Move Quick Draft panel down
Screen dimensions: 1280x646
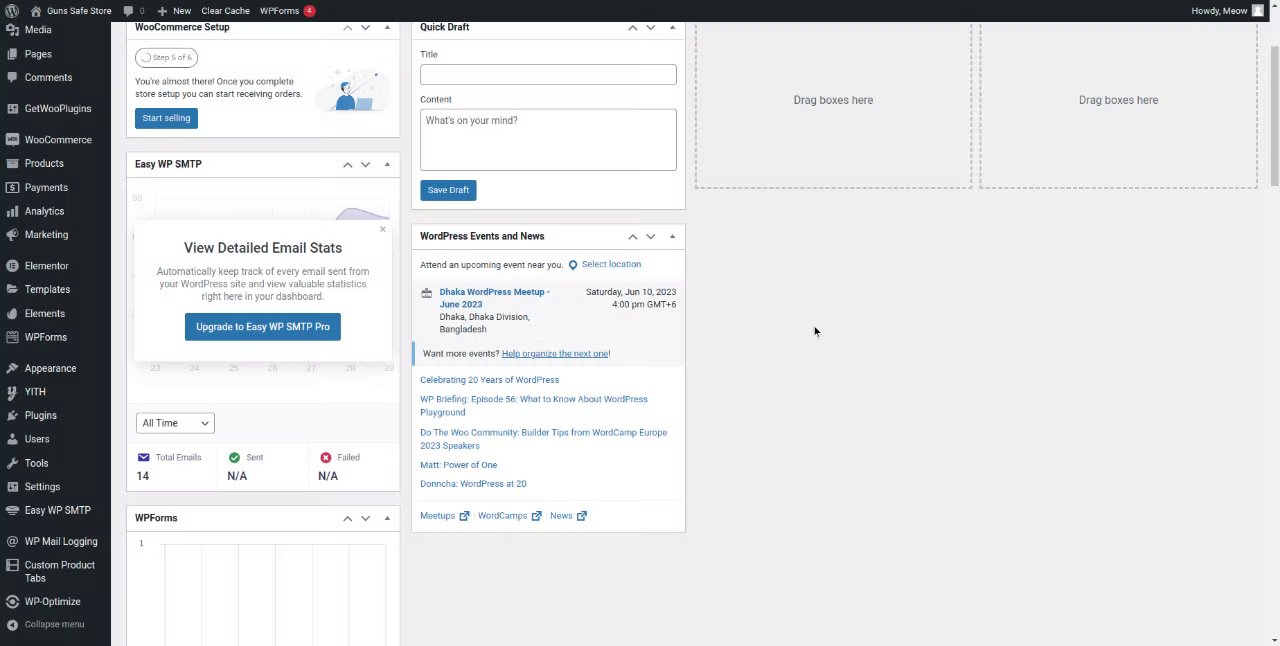650,27
